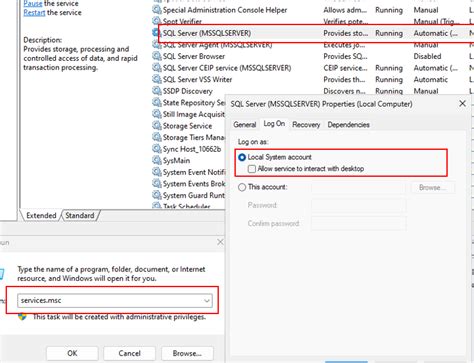Screen dimensions: 474x363
Task: Click Automatic startup type of SQL Server VSS Writer
Action: coord(431,79)
